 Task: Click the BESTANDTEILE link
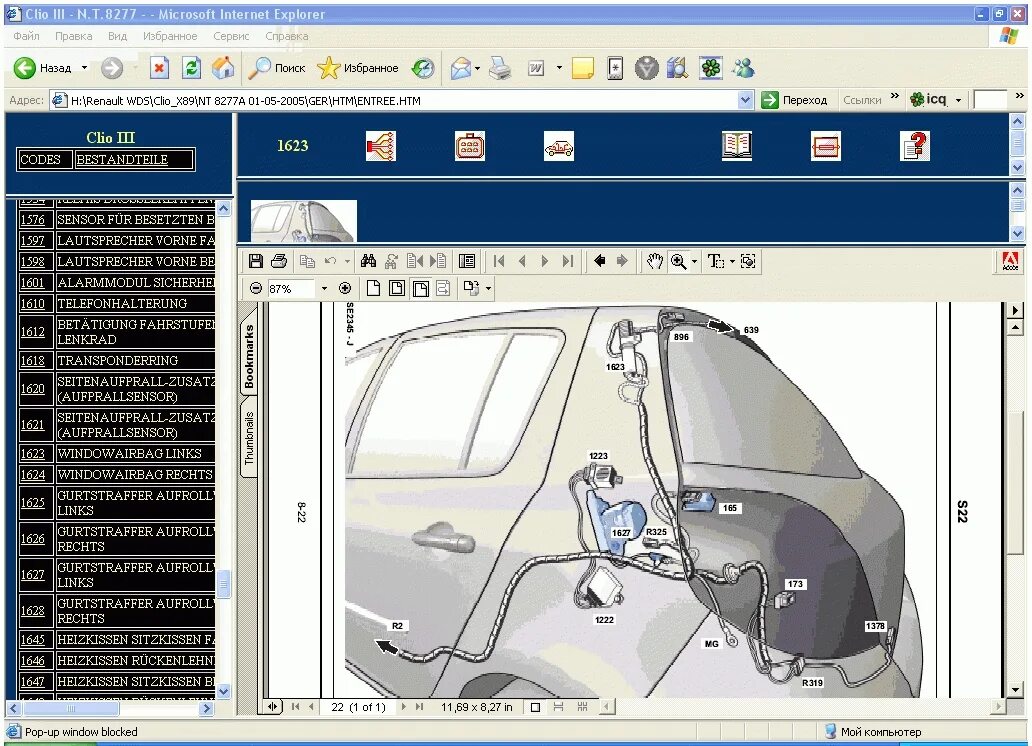tap(122, 159)
